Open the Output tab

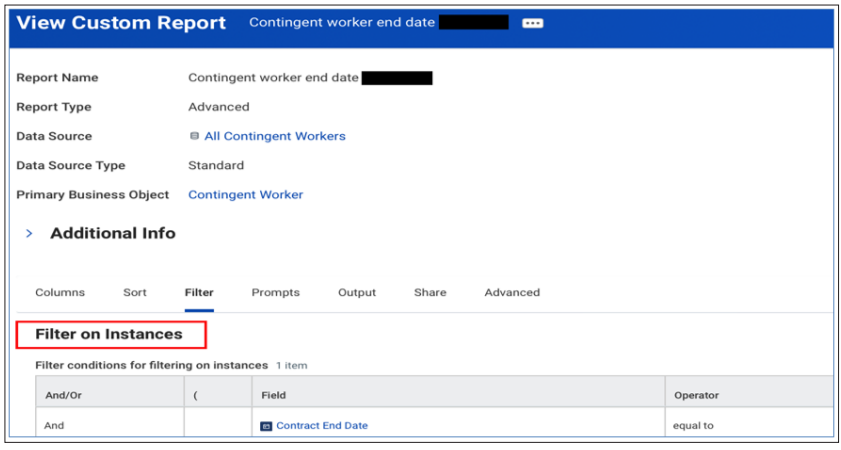(x=357, y=292)
